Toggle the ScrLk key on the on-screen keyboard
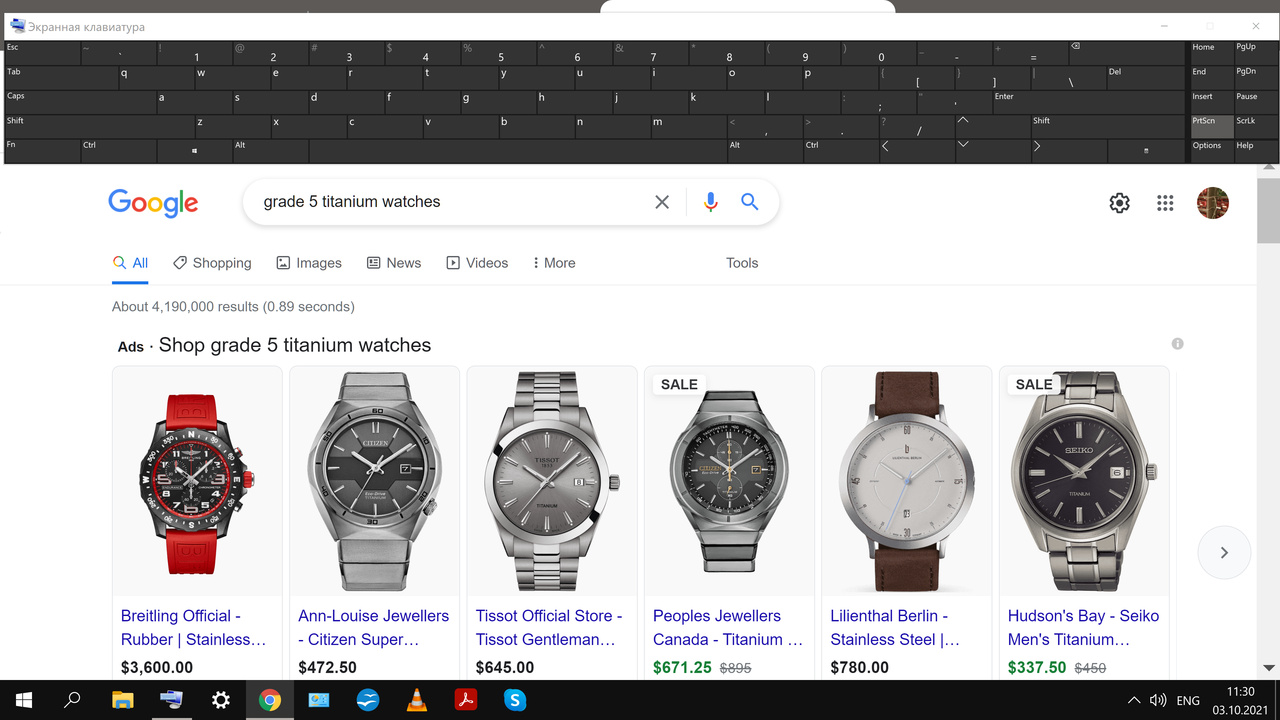This screenshot has height=720, width=1280. point(1256,127)
